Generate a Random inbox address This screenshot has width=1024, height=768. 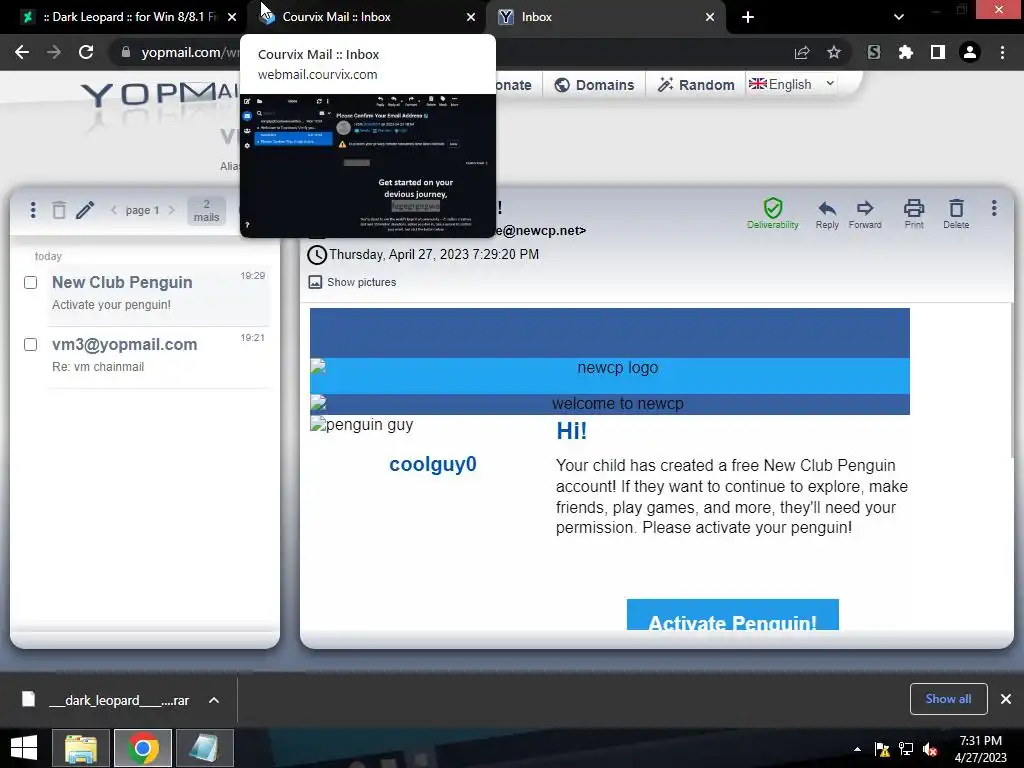(696, 85)
